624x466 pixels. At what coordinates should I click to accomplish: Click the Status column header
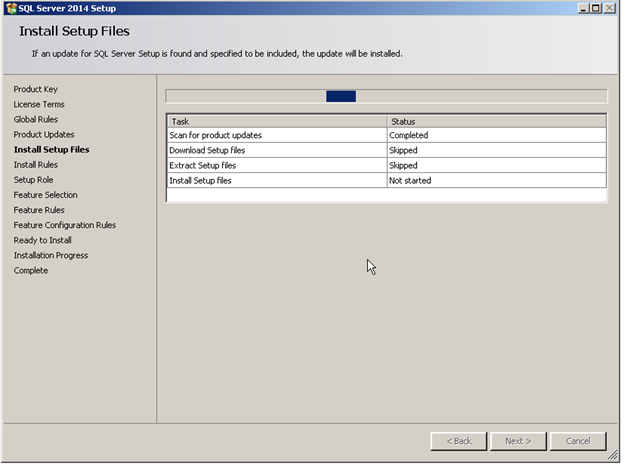(497, 122)
